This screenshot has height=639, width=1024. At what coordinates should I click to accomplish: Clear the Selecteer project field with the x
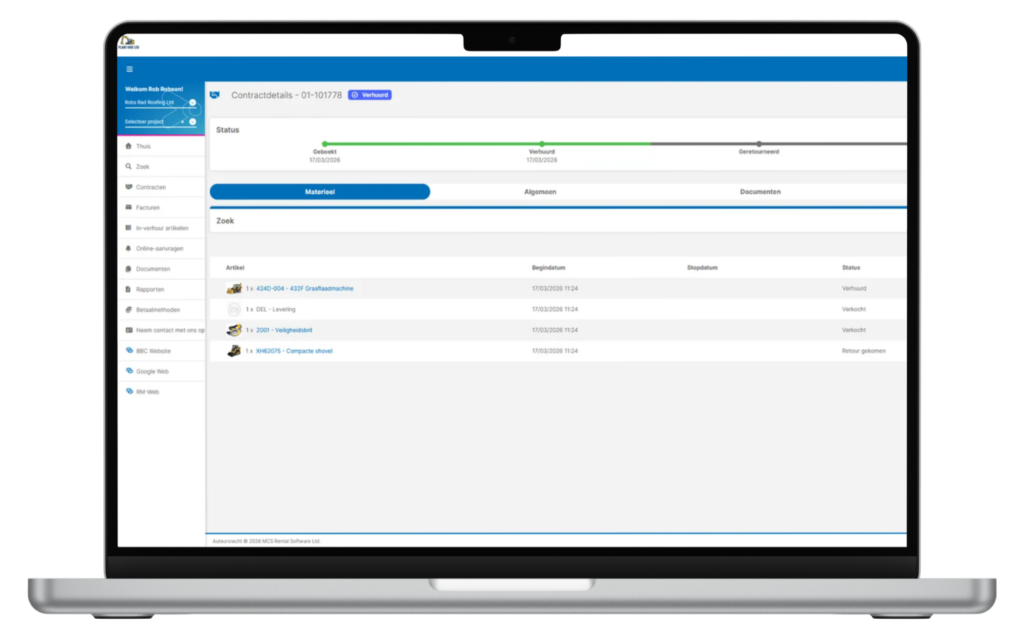(x=182, y=122)
